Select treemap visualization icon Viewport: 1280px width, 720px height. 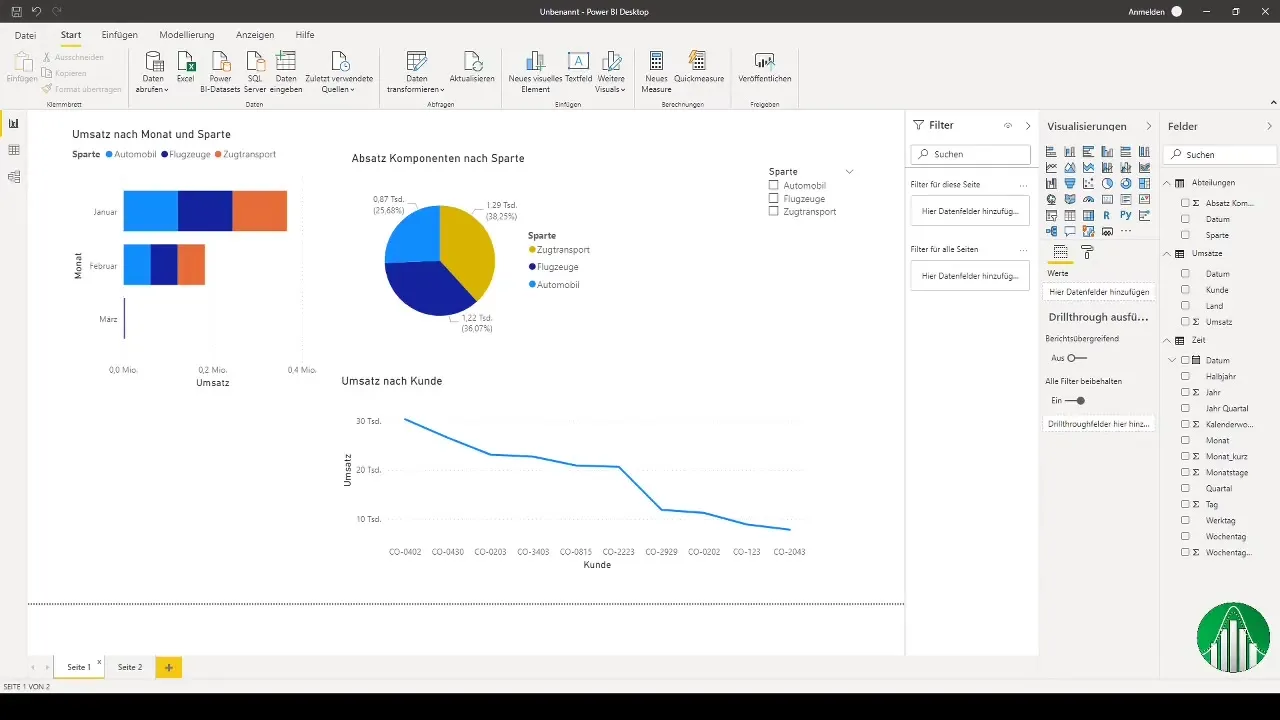click(x=1145, y=184)
